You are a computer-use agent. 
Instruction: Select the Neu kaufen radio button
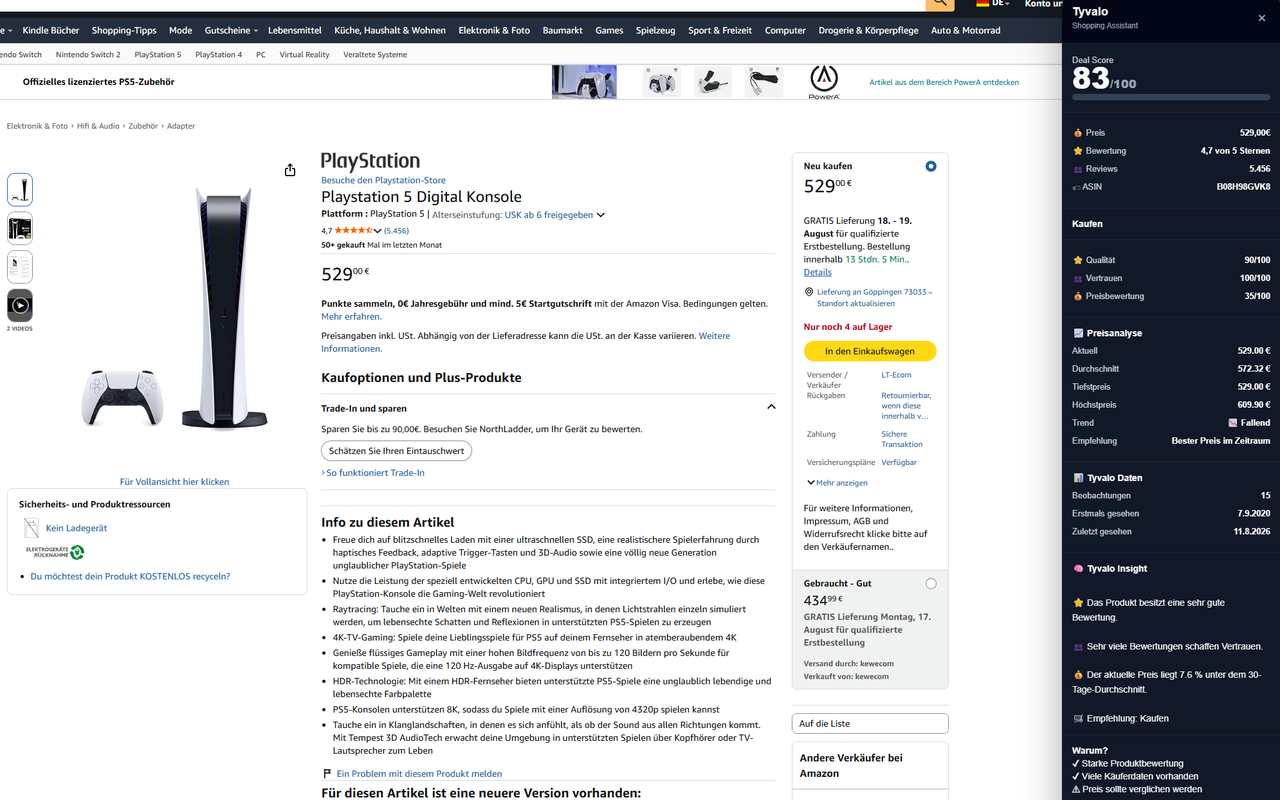click(931, 166)
